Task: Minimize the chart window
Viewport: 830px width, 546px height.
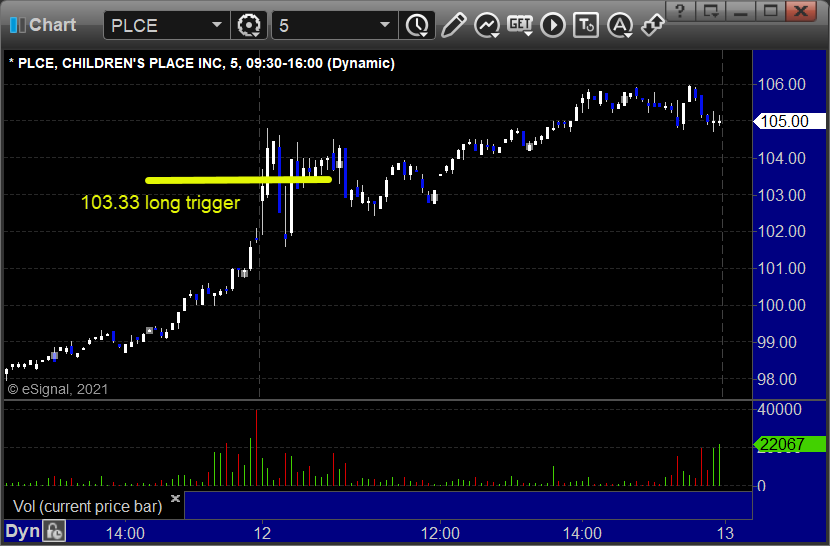Action: coord(741,11)
